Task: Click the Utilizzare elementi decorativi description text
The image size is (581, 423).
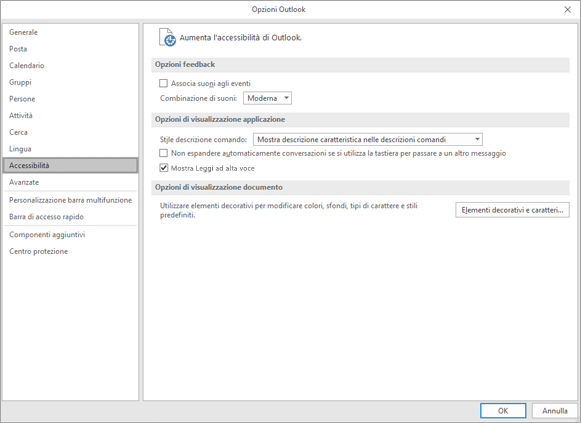Action: point(289,210)
